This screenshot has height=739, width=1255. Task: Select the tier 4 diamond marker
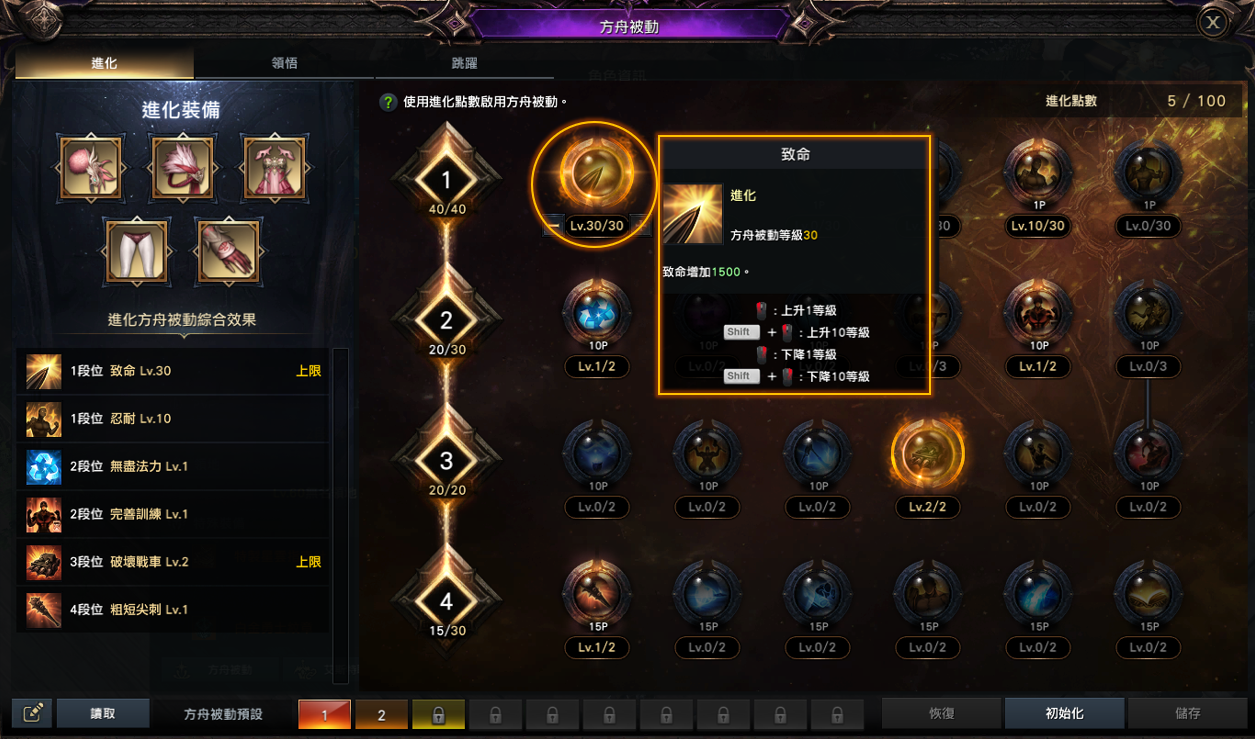(446, 601)
